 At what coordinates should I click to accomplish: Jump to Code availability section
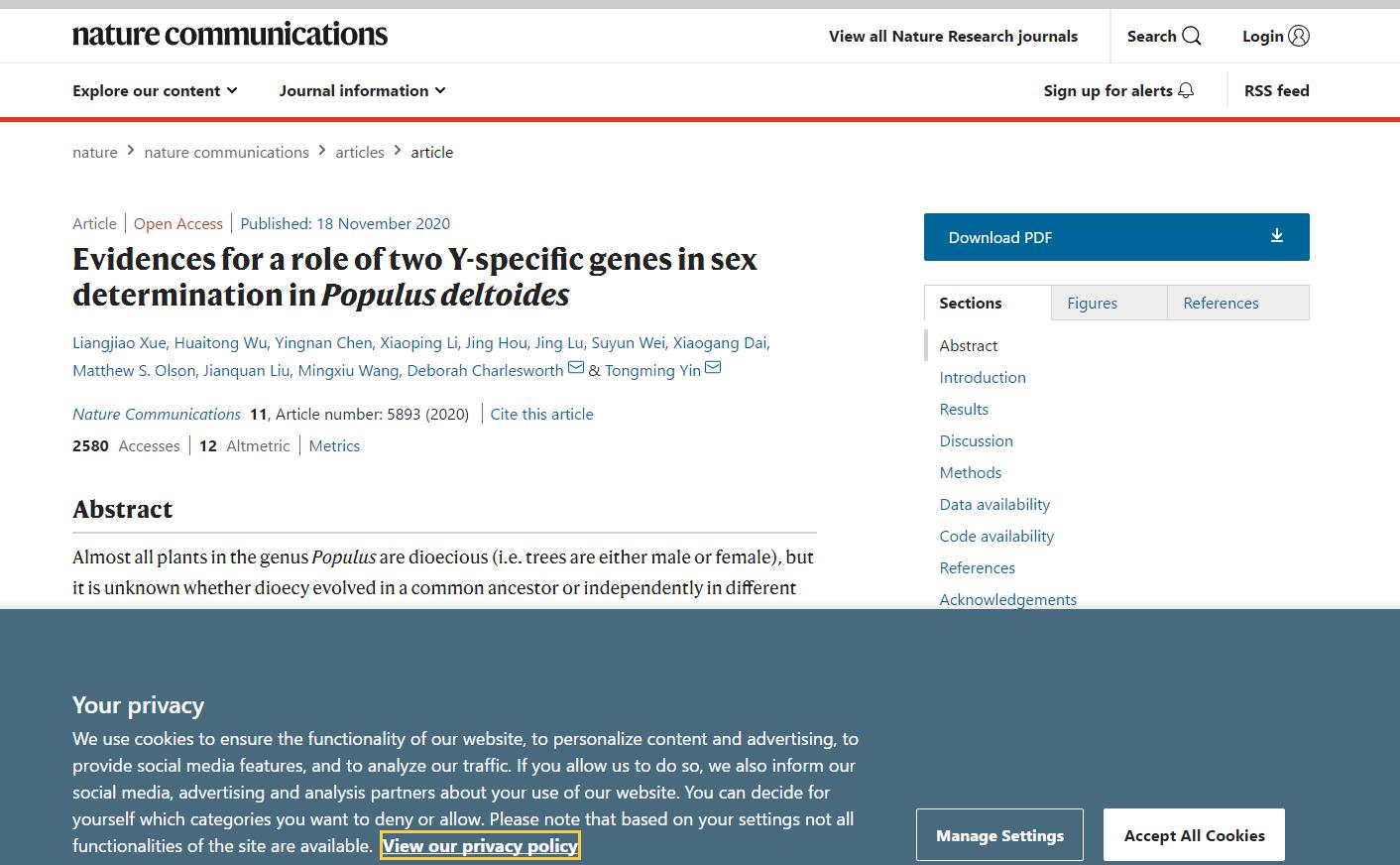click(x=996, y=536)
